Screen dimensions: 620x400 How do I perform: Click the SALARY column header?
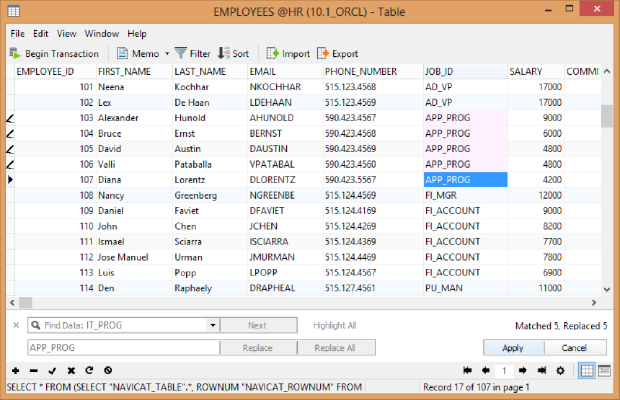[536, 72]
